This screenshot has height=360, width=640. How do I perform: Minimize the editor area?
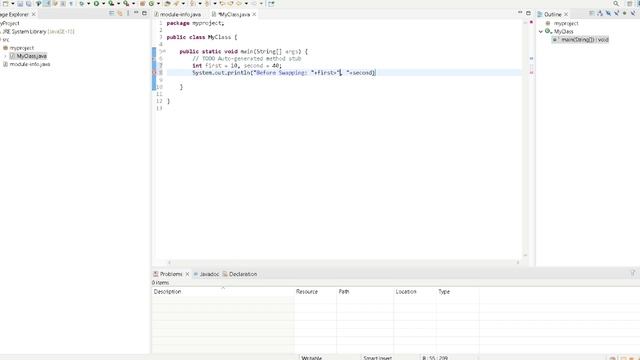click(x=520, y=13)
